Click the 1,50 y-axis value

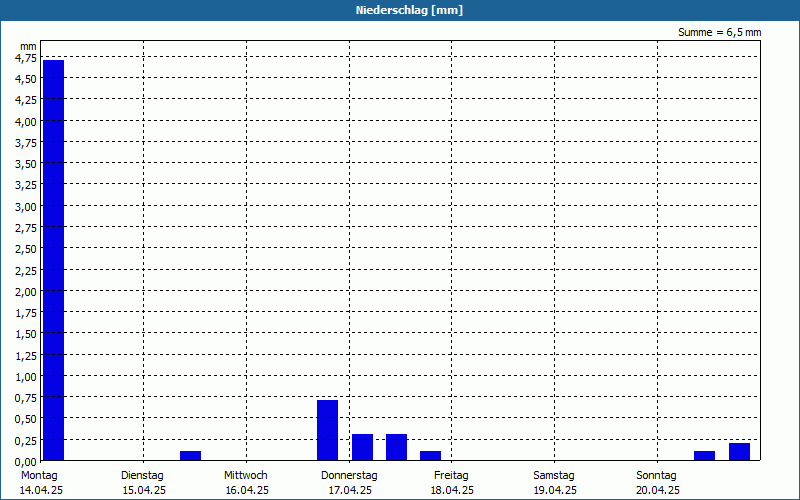26,334
